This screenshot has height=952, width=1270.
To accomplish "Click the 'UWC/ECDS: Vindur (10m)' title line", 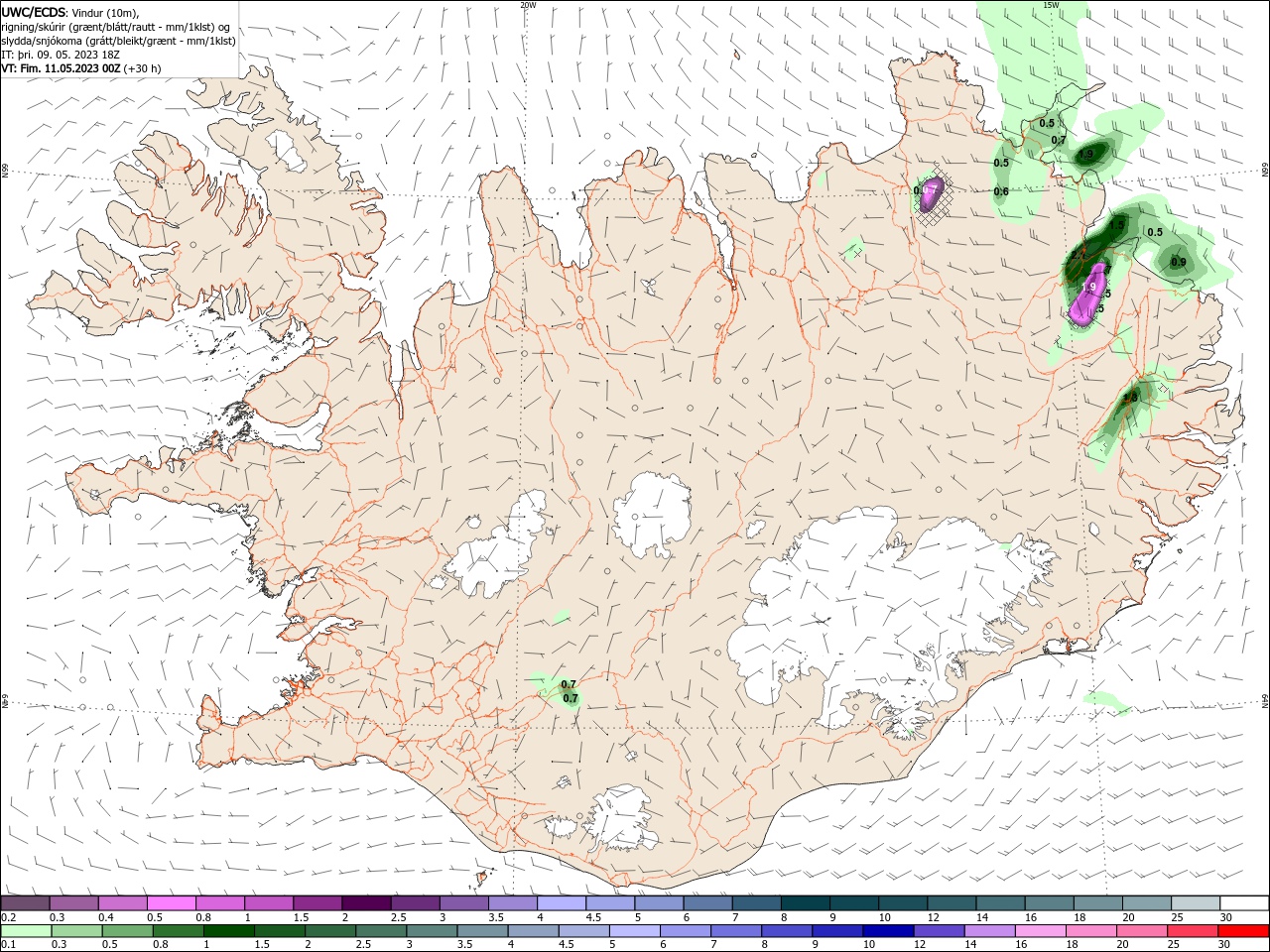I will pyautogui.click(x=70, y=12).
